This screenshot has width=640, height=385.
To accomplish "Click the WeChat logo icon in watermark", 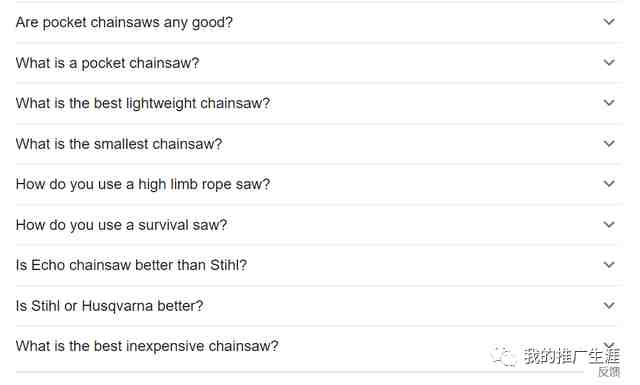I will click(503, 356).
